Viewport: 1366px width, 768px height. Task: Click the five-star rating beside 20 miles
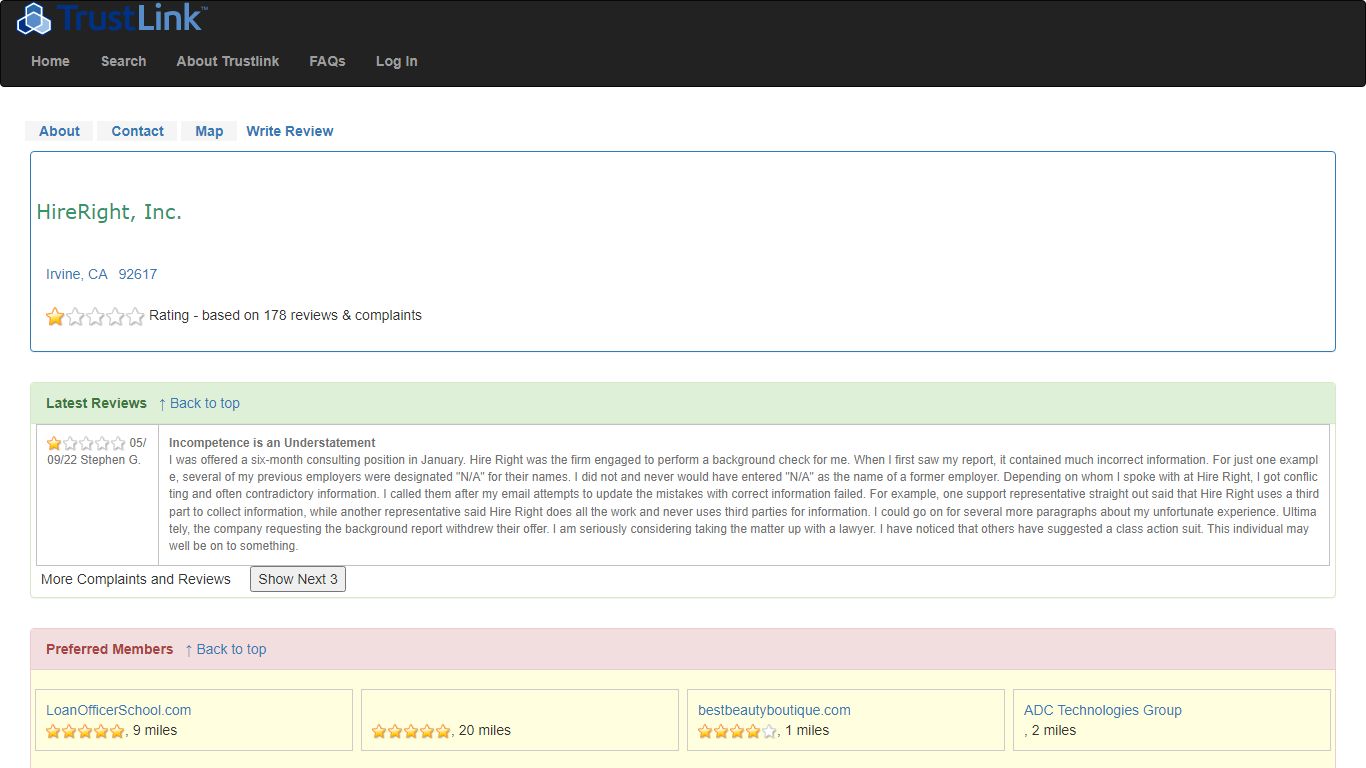pyautogui.click(x=411, y=731)
